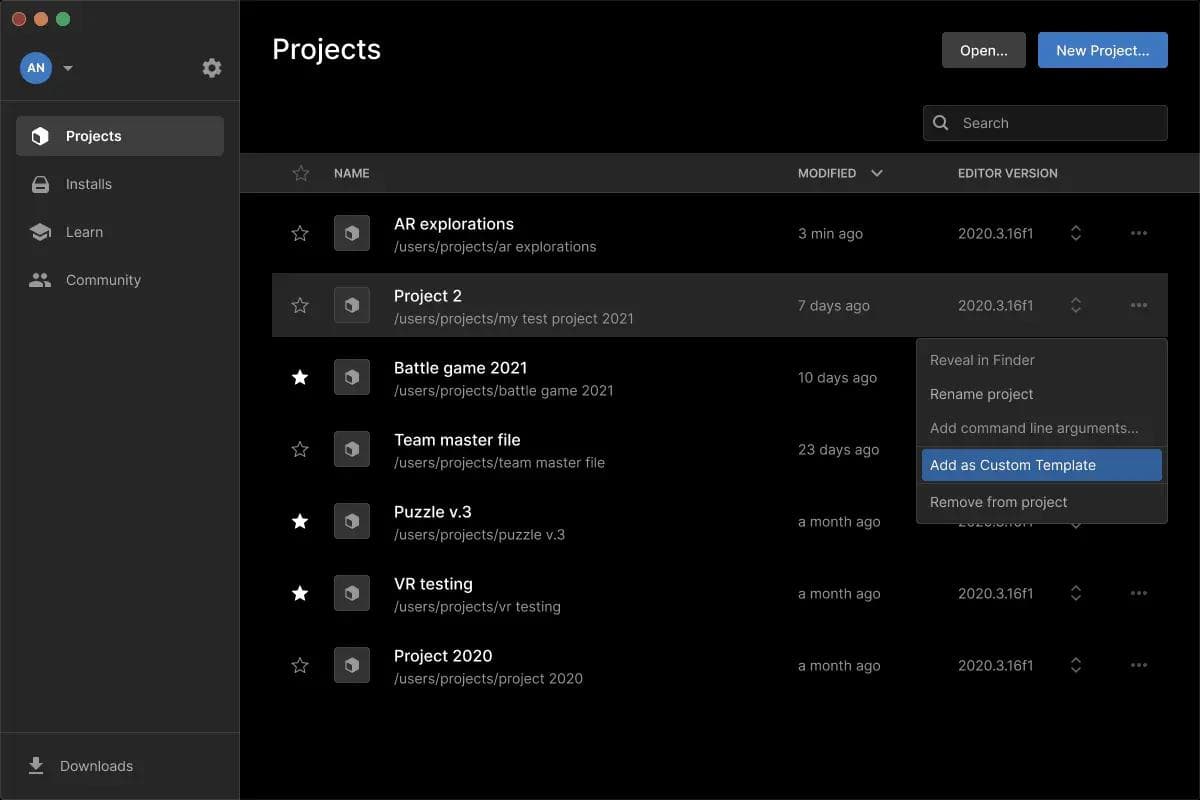Open the Modified column sort dropdown
The image size is (1200, 800).
pos(876,173)
